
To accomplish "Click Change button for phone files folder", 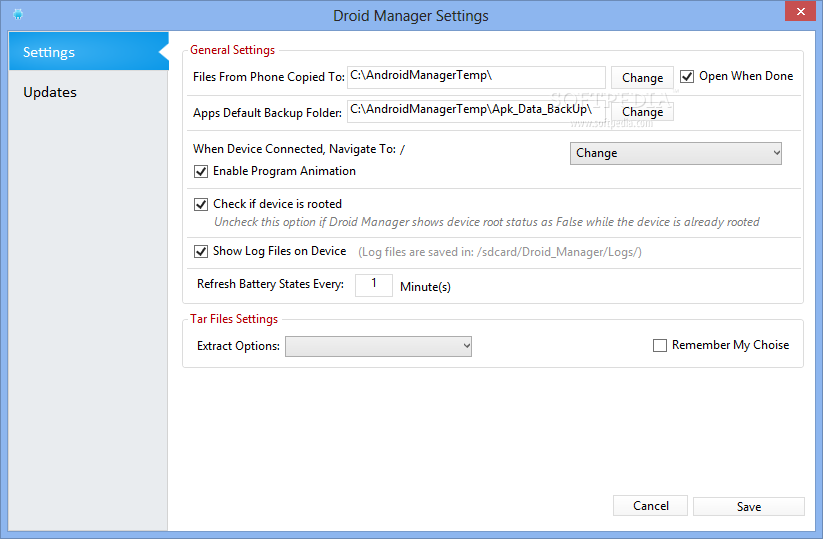I will pyautogui.click(x=642, y=78).
